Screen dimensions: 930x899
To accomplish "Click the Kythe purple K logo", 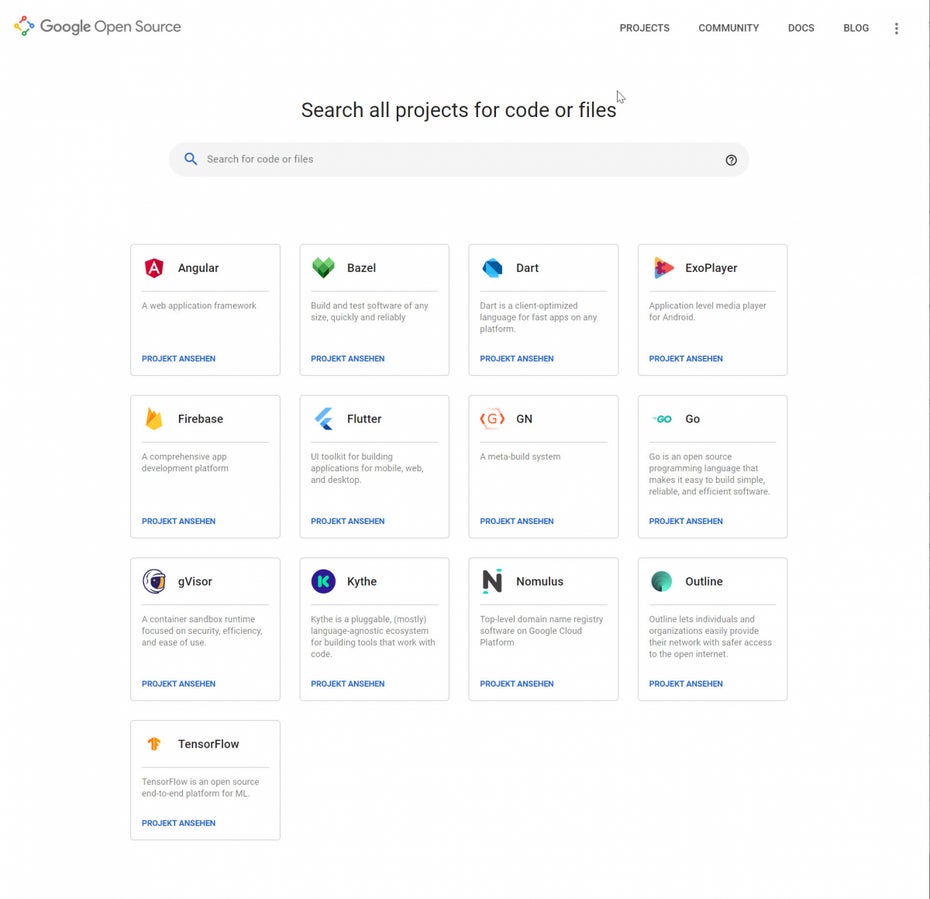I will pyautogui.click(x=323, y=581).
